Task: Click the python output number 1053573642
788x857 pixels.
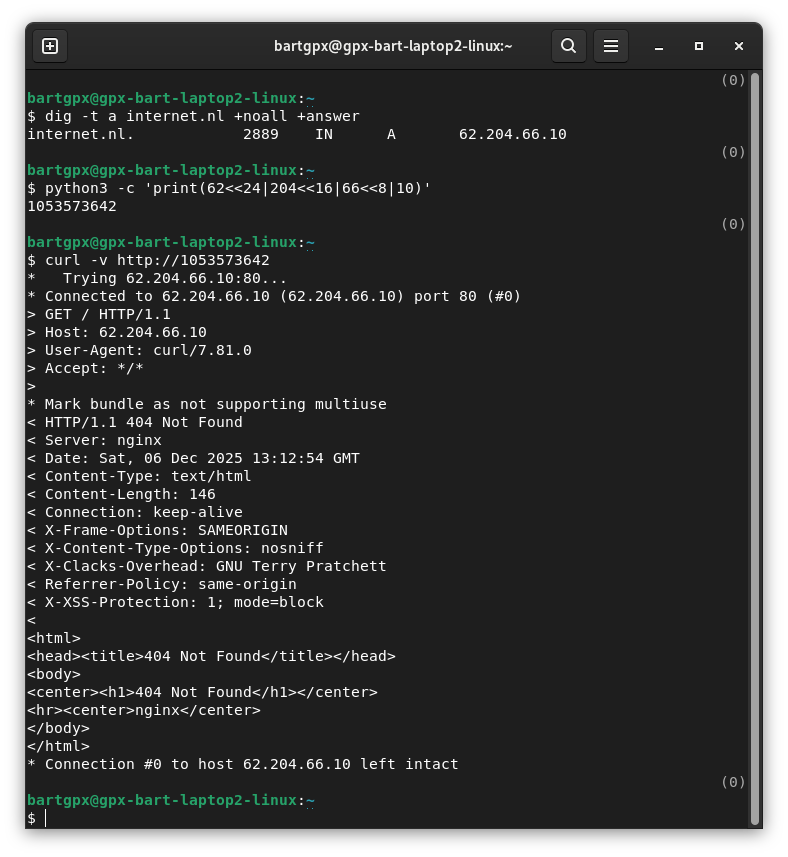Action: pos(72,206)
